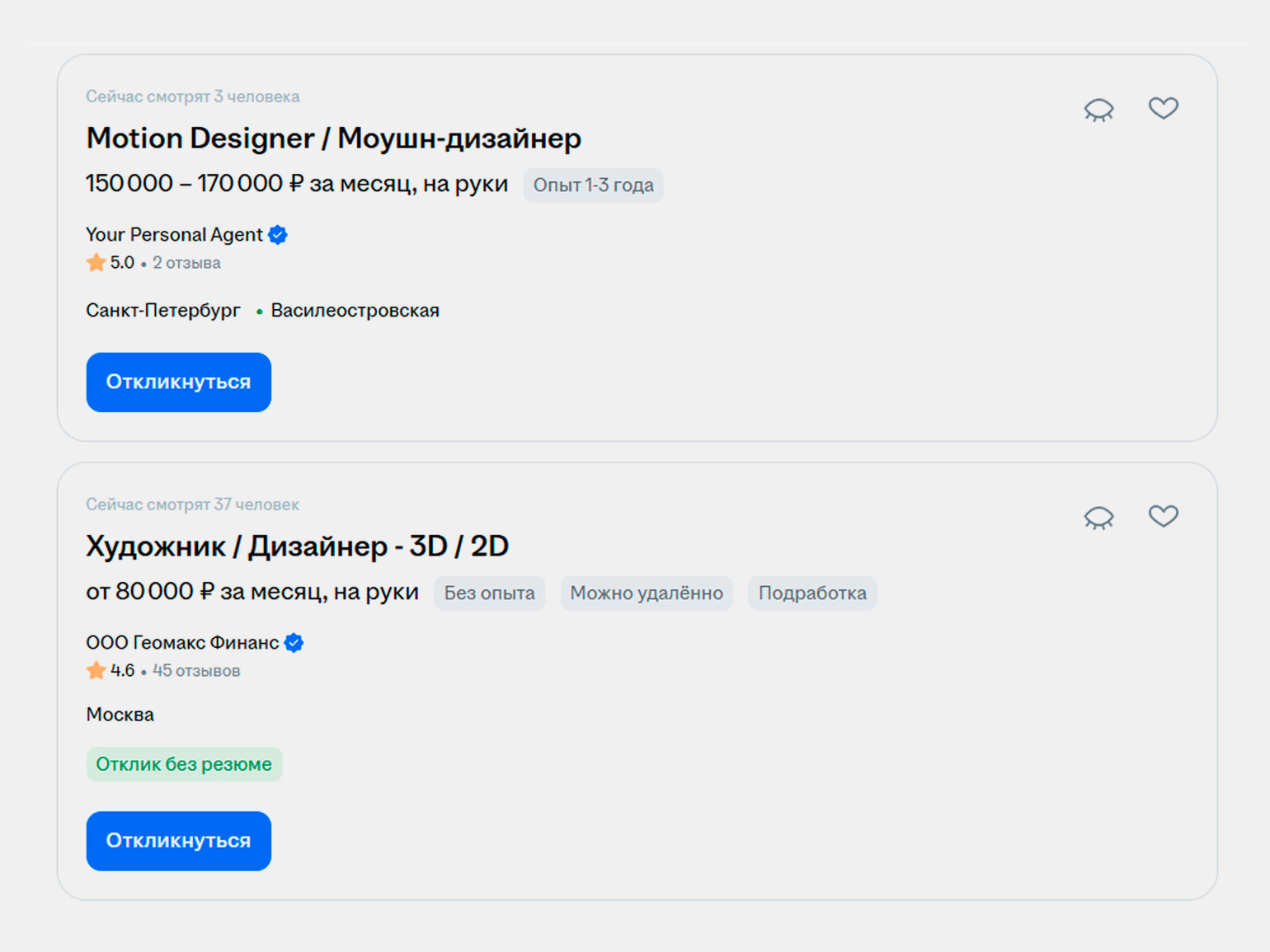Favorite the Художник / Дизайнер 3D / 2D vacancy
The image size is (1270, 952).
point(1163,516)
